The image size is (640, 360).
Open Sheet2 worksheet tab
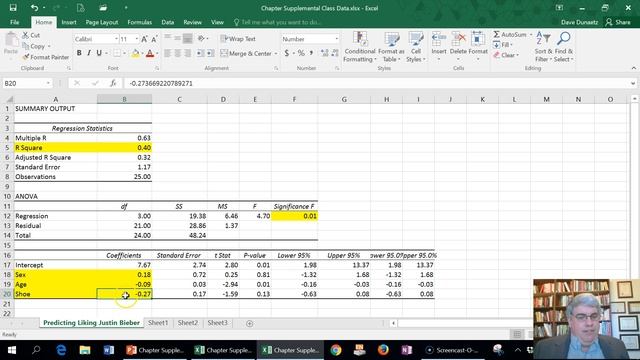pyautogui.click(x=188, y=323)
